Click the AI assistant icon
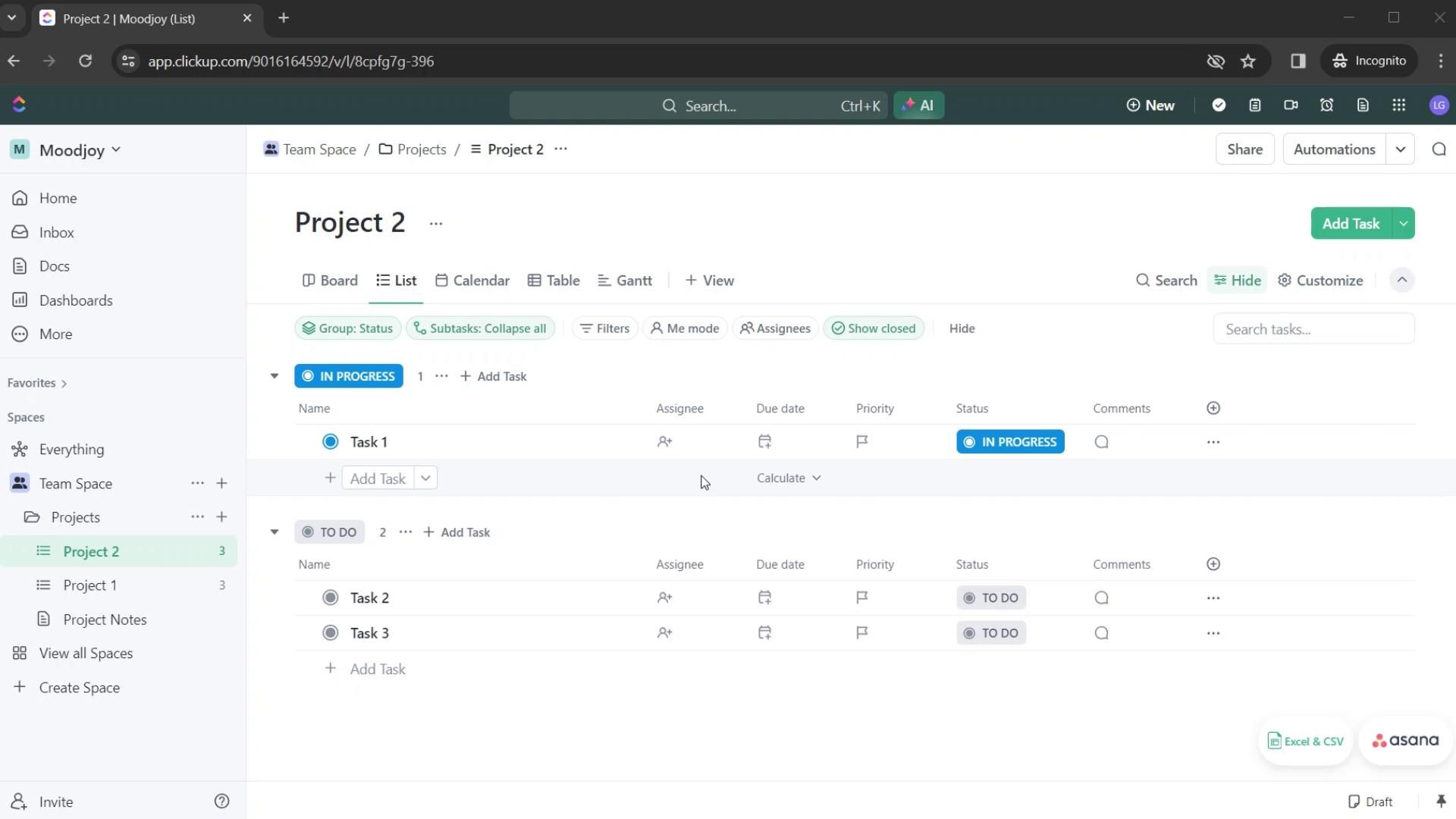Image resolution: width=1456 pixels, height=819 pixels. click(x=919, y=105)
